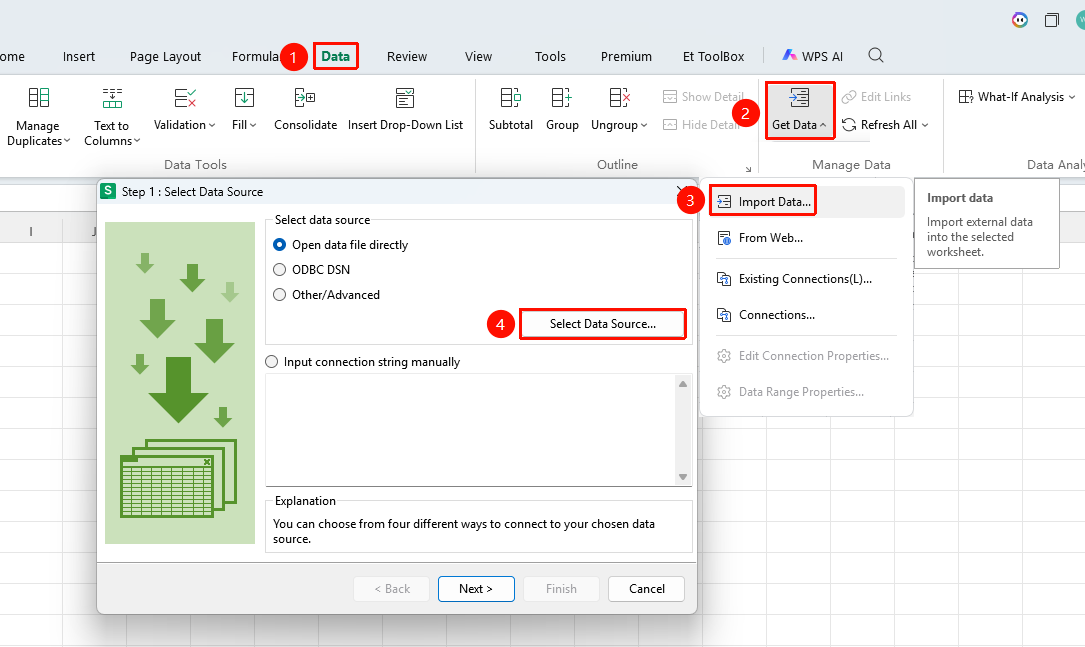Expand the Validation dropdown arrow
The width and height of the screenshot is (1085, 647).
tap(212, 125)
